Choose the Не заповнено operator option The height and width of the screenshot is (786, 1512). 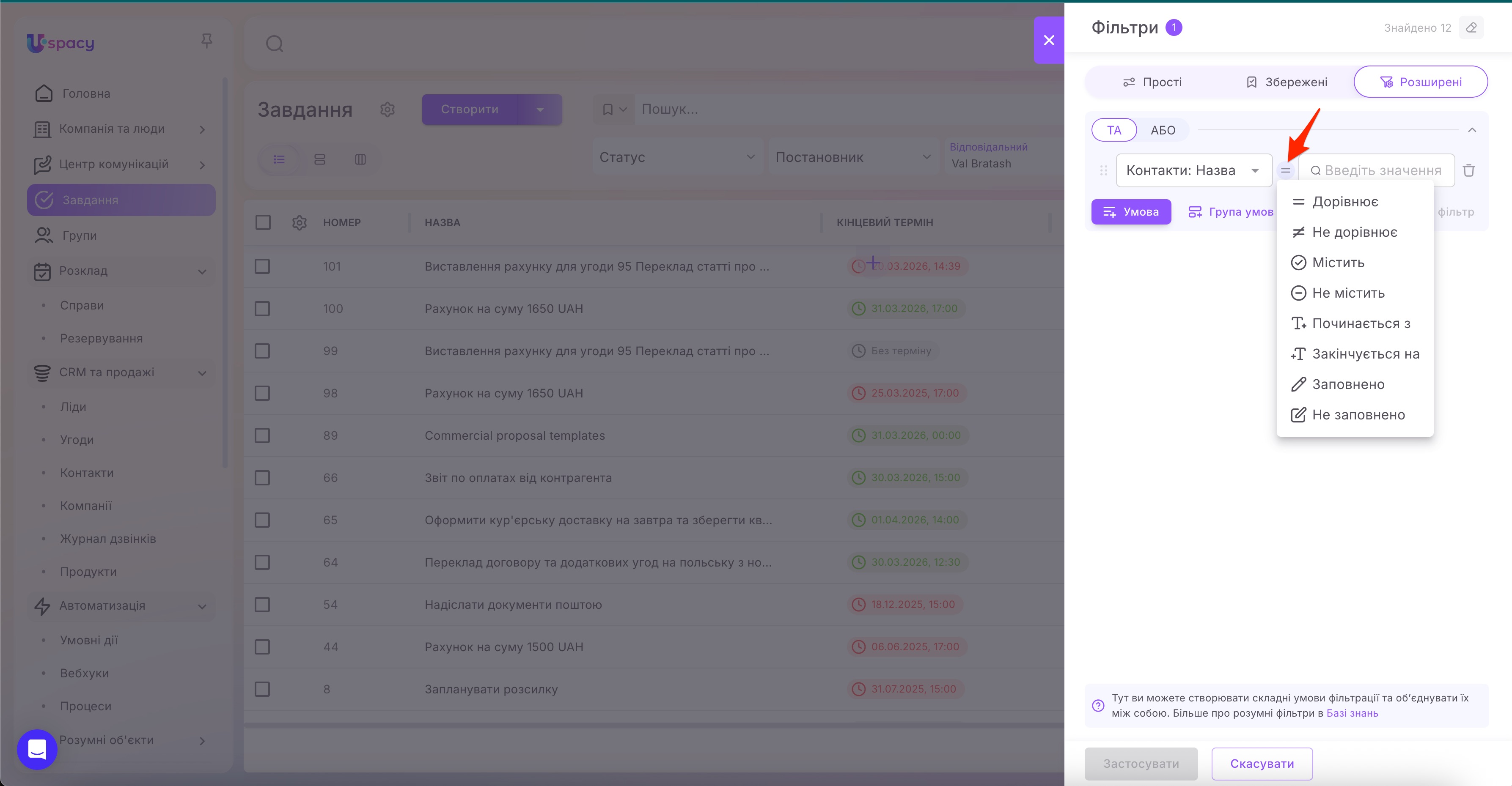(x=1358, y=415)
